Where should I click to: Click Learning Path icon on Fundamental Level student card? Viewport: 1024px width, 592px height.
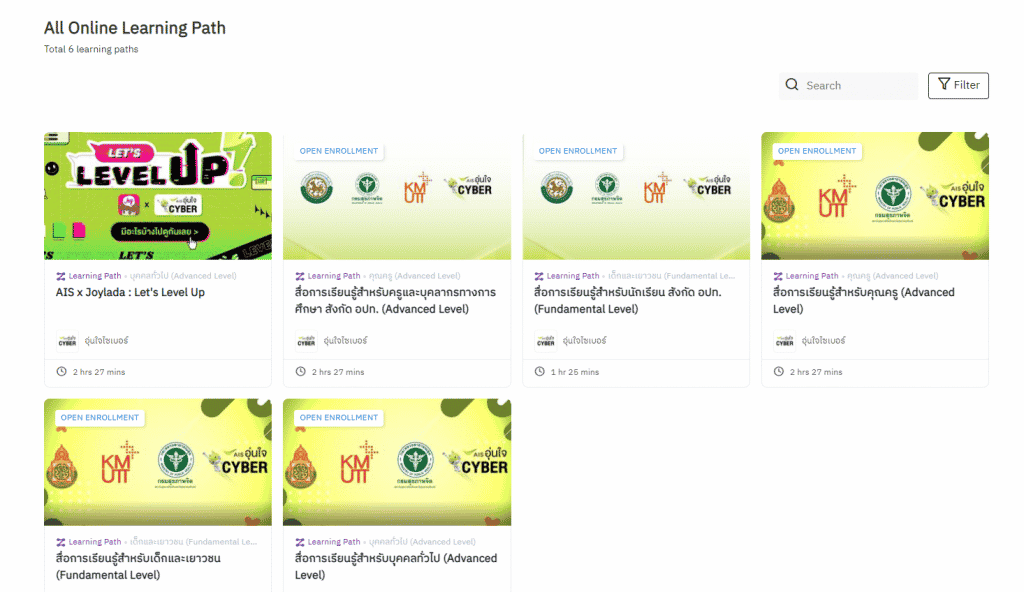[x=538, y=276]
